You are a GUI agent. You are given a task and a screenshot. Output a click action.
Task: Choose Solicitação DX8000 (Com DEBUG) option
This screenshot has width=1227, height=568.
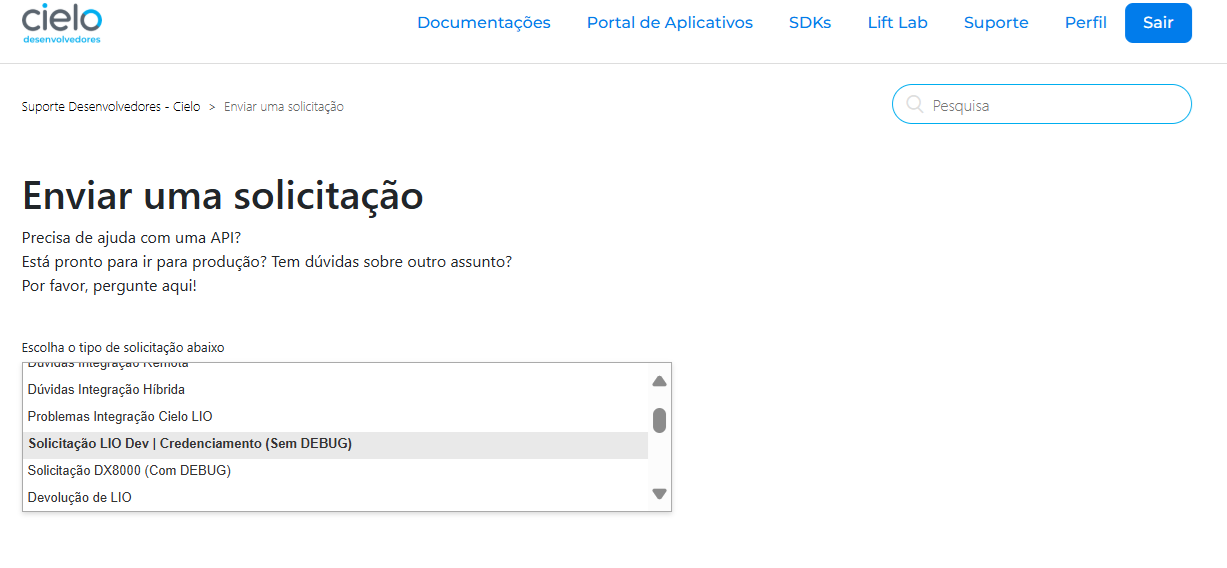[x=335, y=470]
